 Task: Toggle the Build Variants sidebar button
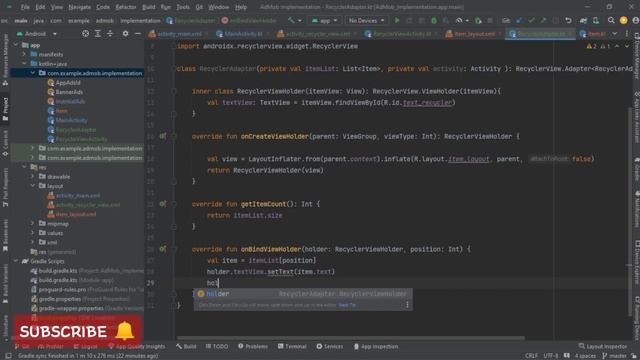(x=5, y=283)
